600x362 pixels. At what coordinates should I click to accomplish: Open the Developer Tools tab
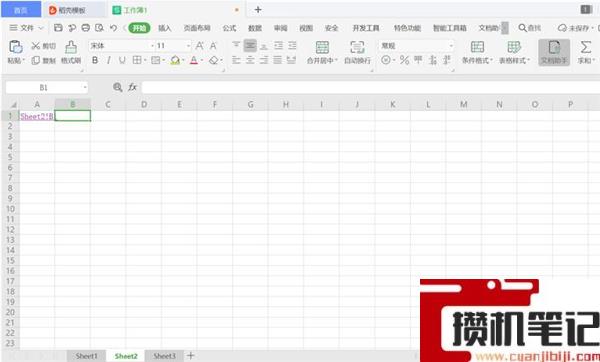pos(366,28)
